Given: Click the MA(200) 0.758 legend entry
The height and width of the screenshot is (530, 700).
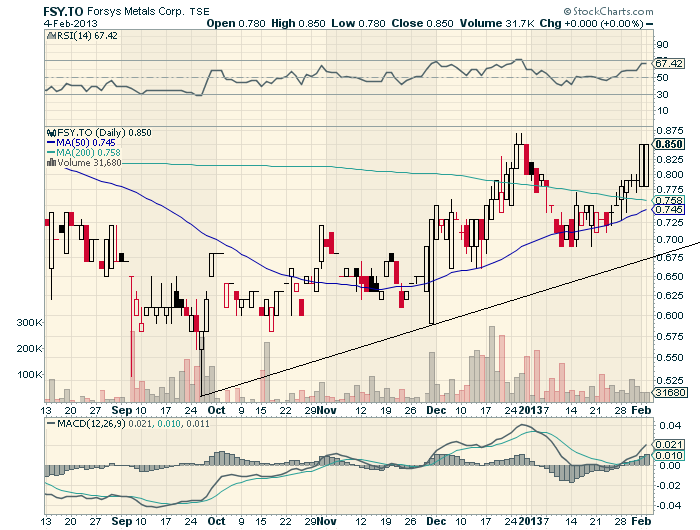Looking at the screenshot, I should click(83, 153).
